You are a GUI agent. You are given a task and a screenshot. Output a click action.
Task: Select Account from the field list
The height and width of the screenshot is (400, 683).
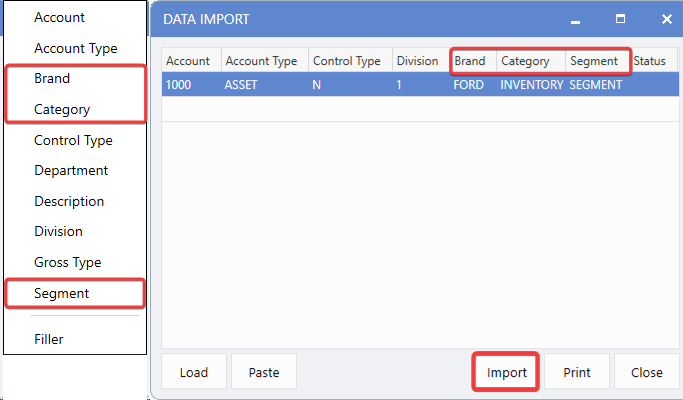pyautogui.click(x=60, y=18)
